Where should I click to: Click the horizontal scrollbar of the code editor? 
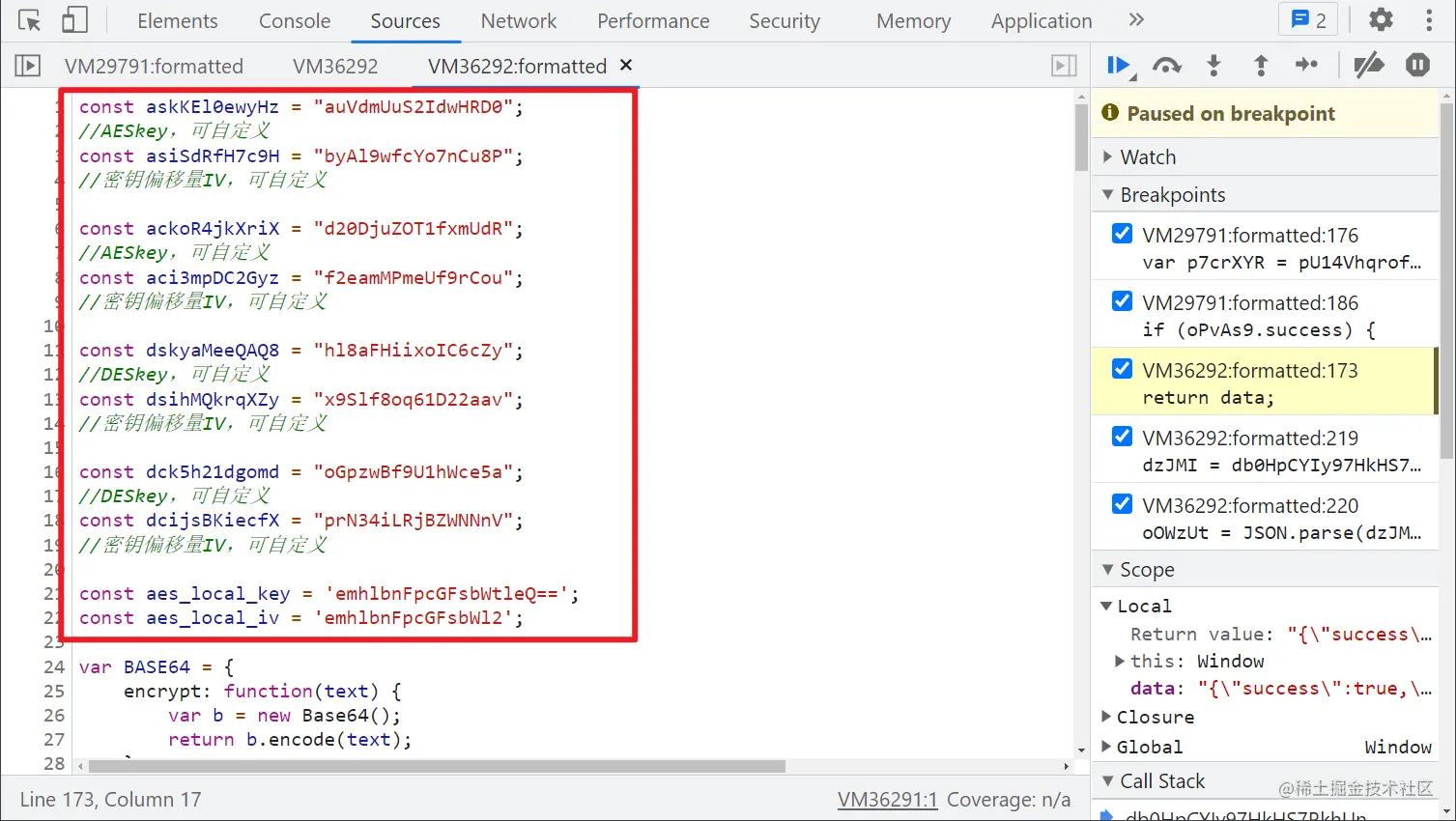[437, 766]
